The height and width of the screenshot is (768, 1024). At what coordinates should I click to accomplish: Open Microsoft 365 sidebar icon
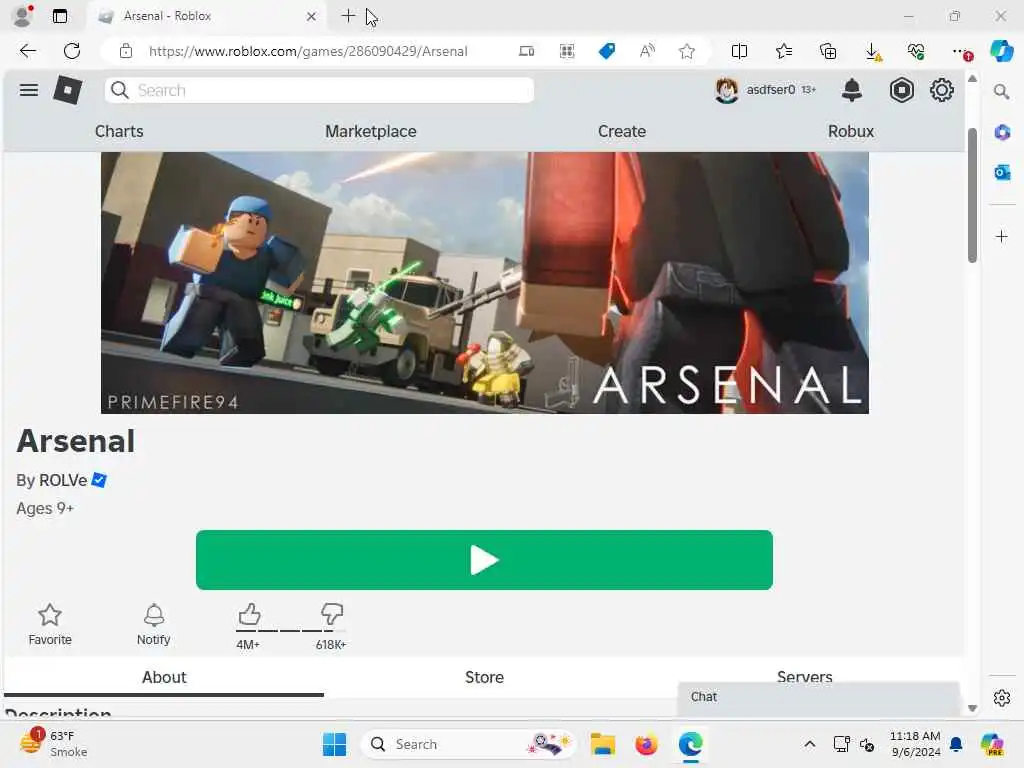[x=1002, y=132]
